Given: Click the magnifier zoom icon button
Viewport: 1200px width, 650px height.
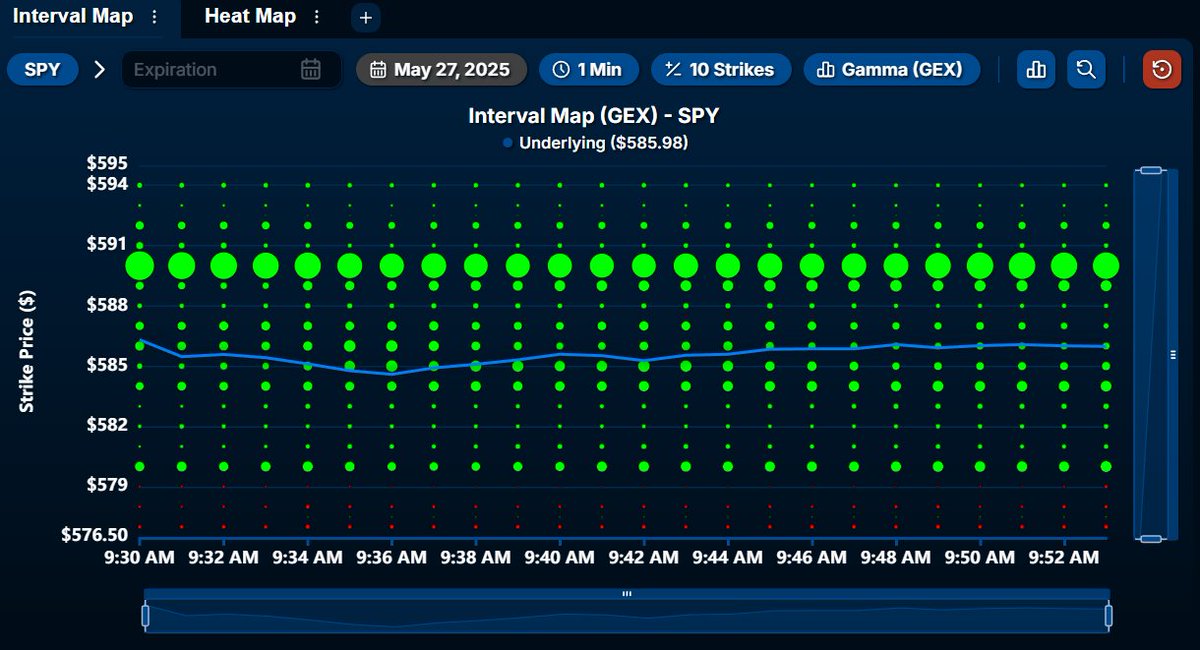Looking at the screenshot, I should [1085, 70].
